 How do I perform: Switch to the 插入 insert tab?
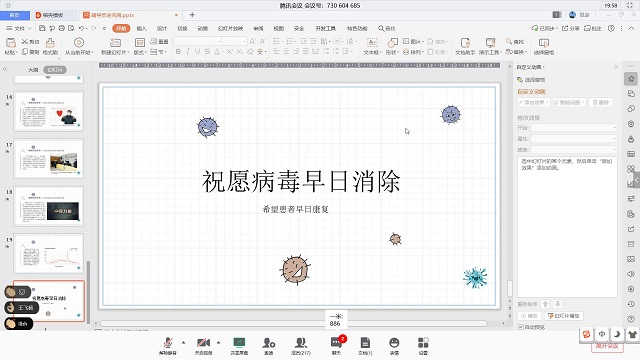(141, 28)
